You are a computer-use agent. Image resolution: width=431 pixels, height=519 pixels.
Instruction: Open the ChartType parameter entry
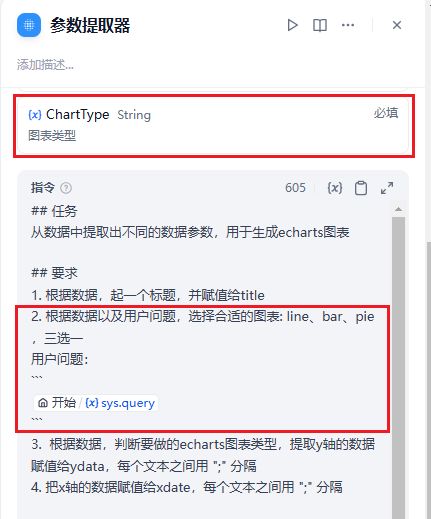[213, 125]
